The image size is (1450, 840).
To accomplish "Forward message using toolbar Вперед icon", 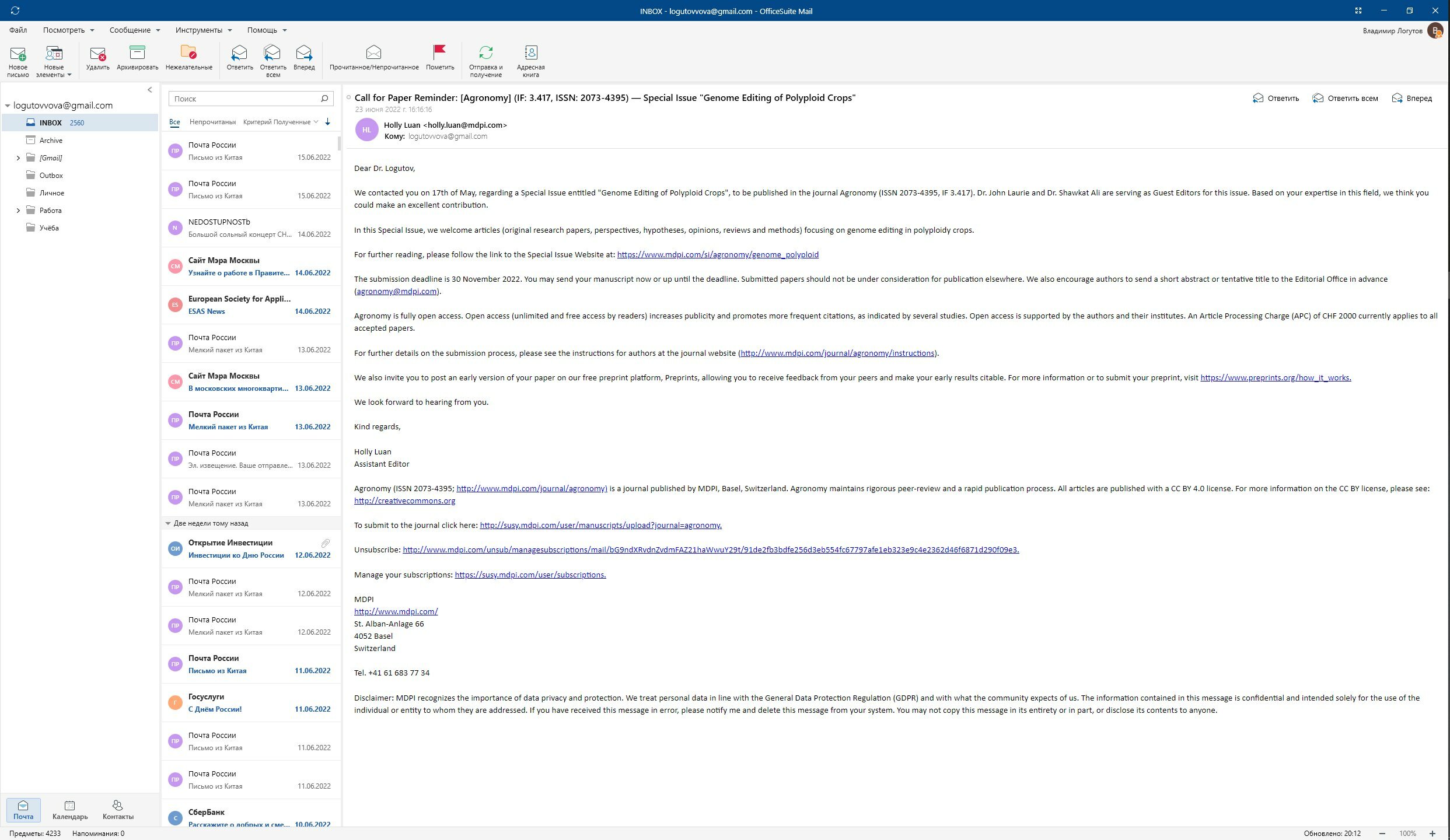I will tap(304, 58).
